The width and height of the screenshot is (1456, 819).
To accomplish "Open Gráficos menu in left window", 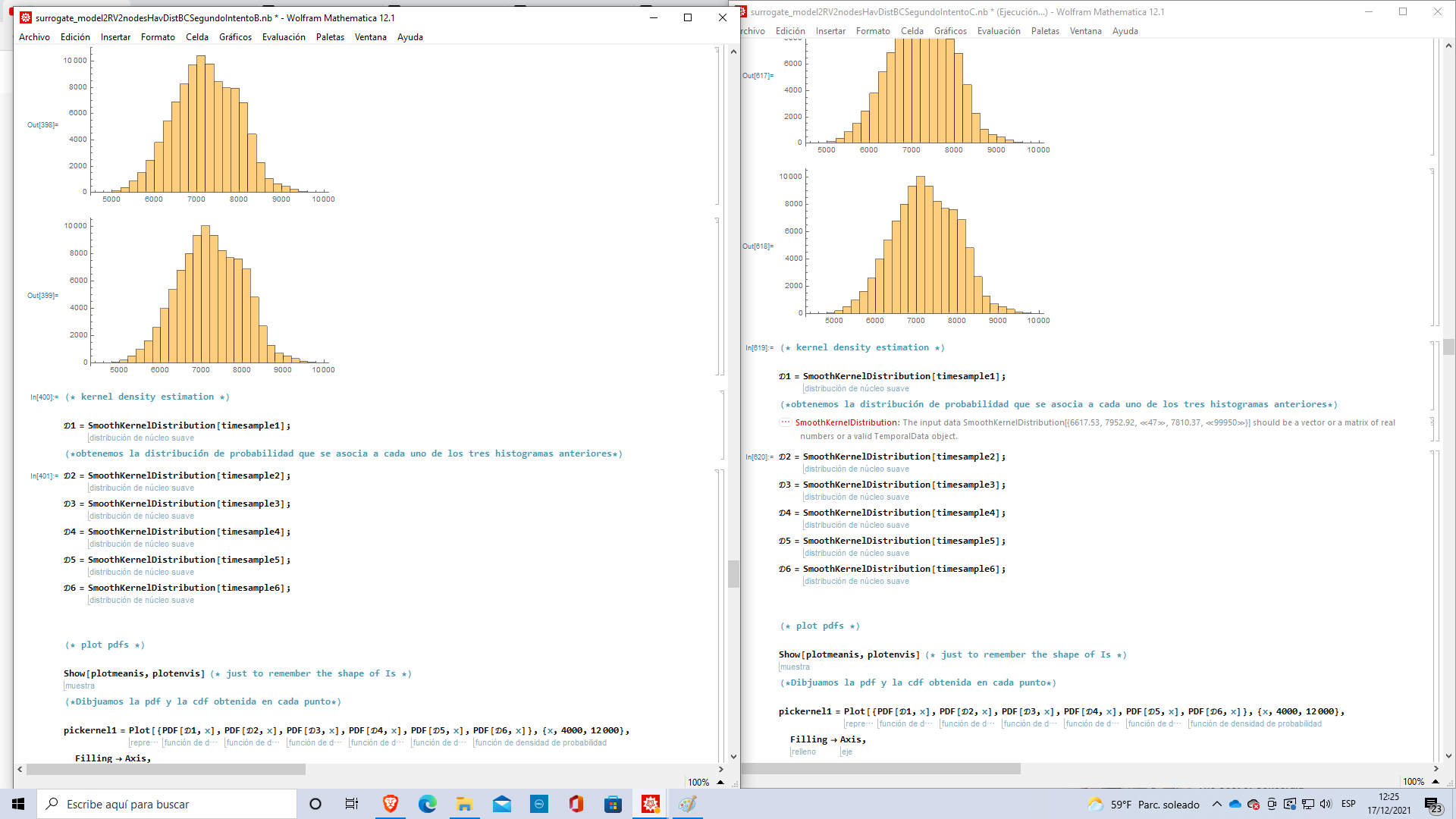I will (235, 37).
